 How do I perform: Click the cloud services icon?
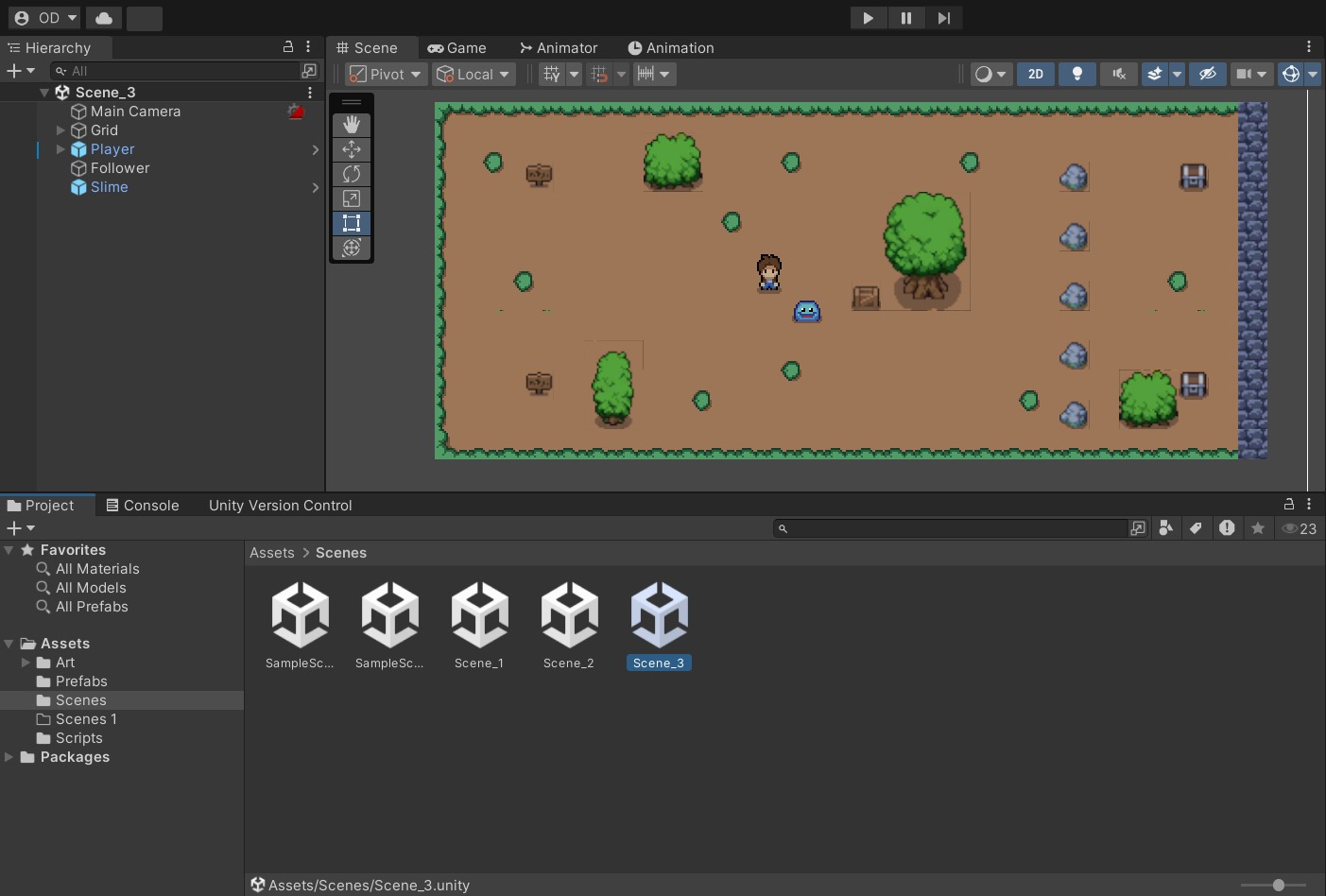click(104, 18)
